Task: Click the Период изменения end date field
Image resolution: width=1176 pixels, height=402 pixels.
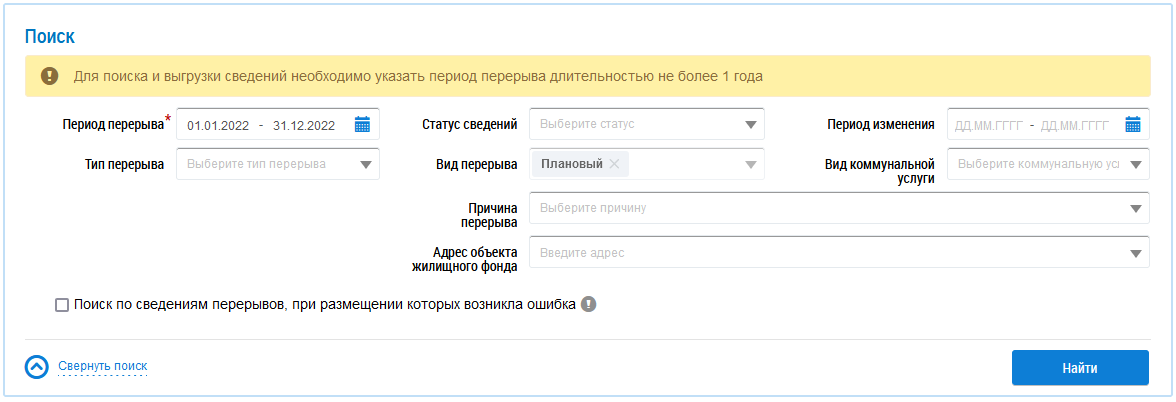Action: (1074, 125)
